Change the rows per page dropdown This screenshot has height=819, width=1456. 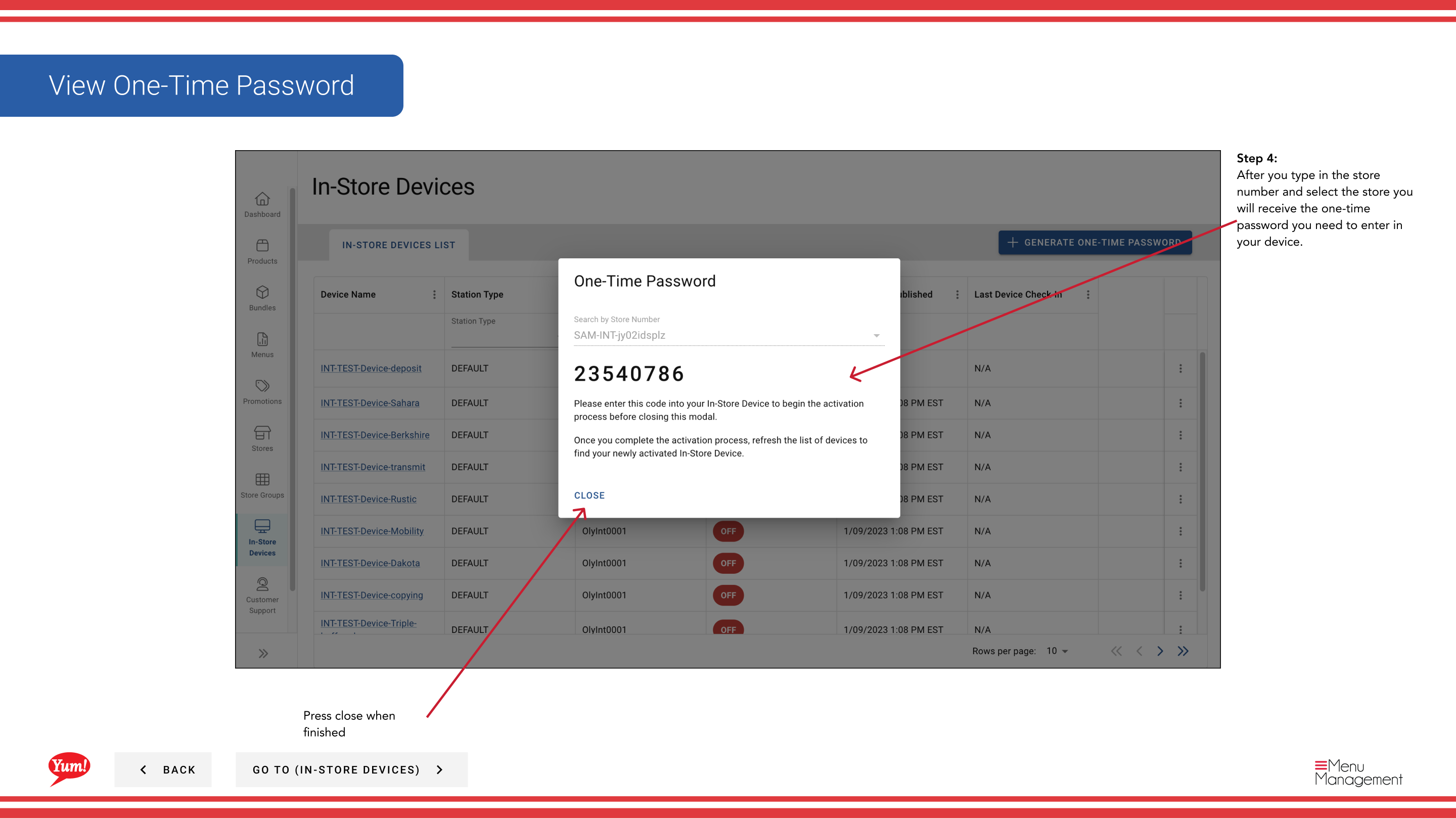[1057, 651]
